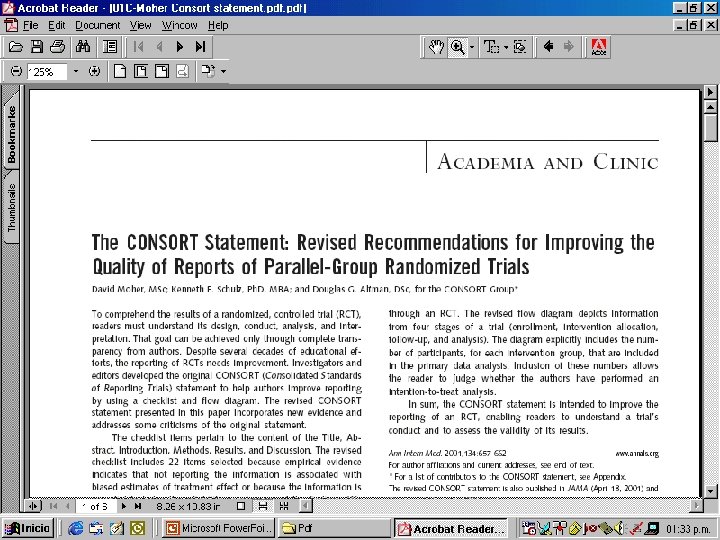This screenshot has width=720, height=540.
Task: Click the zoom out minus button
Action: click(x=16, y=71)
